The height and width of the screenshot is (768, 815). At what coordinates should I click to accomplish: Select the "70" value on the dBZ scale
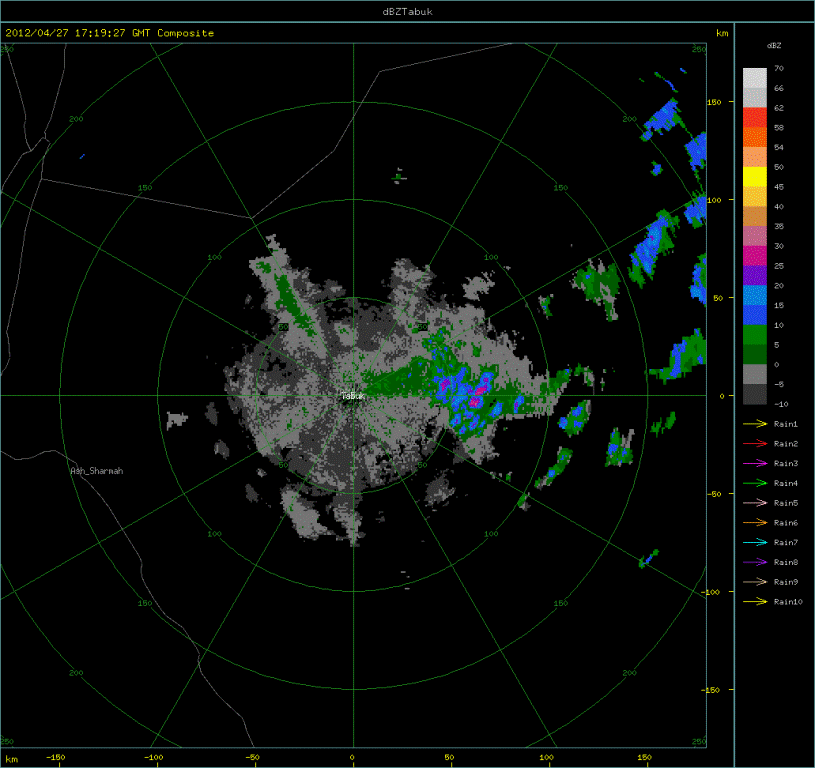[x=779, y=68]
